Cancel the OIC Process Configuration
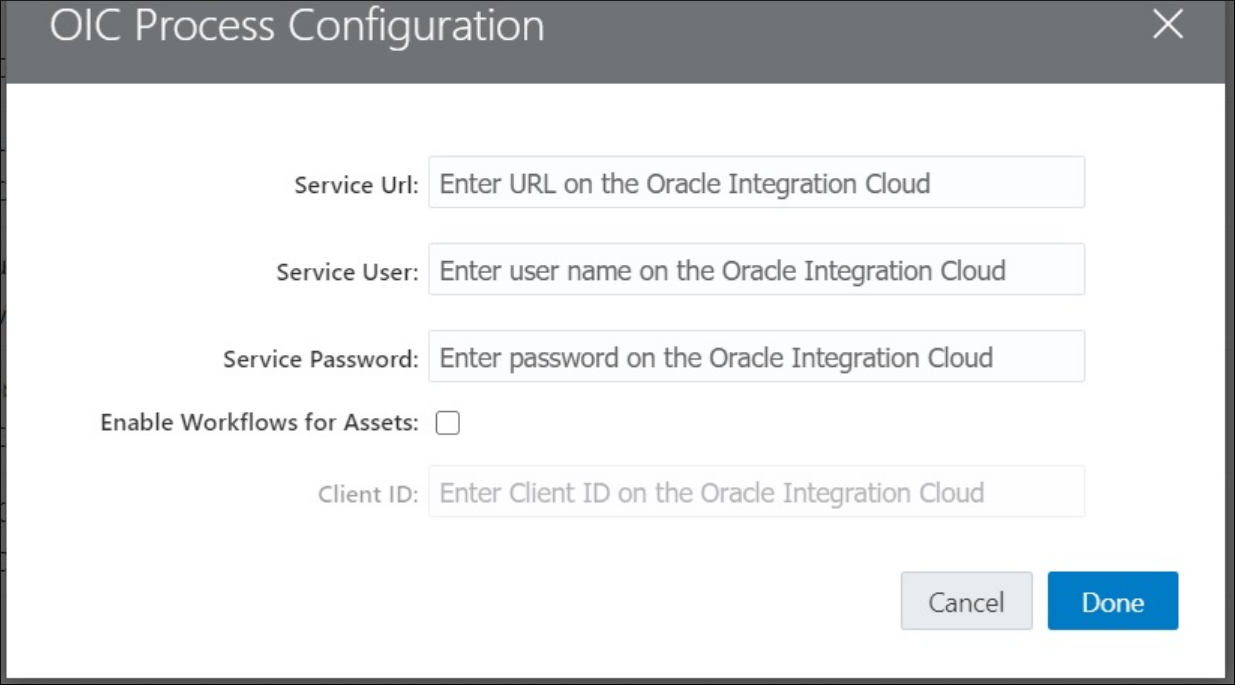The width and height of the screenshot is (1235, 685). tap(966, 601)
